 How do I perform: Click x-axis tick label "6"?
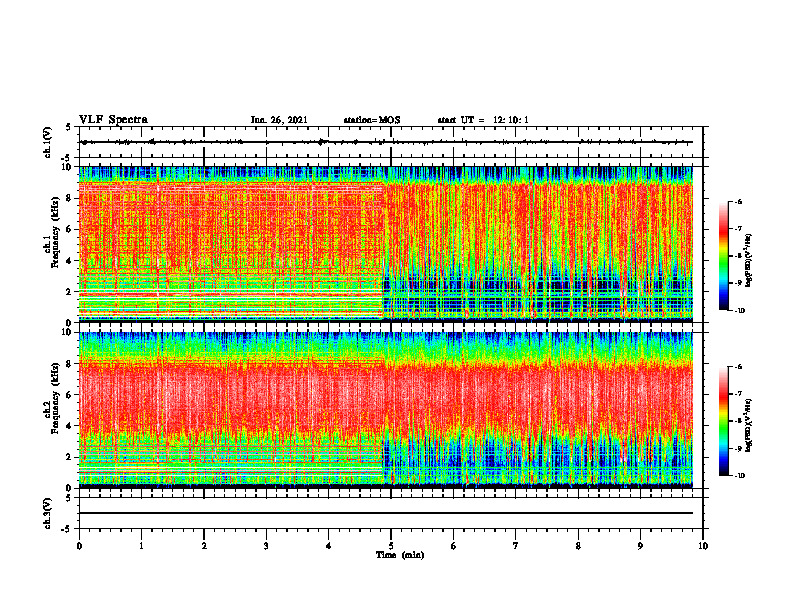[454, 546]
